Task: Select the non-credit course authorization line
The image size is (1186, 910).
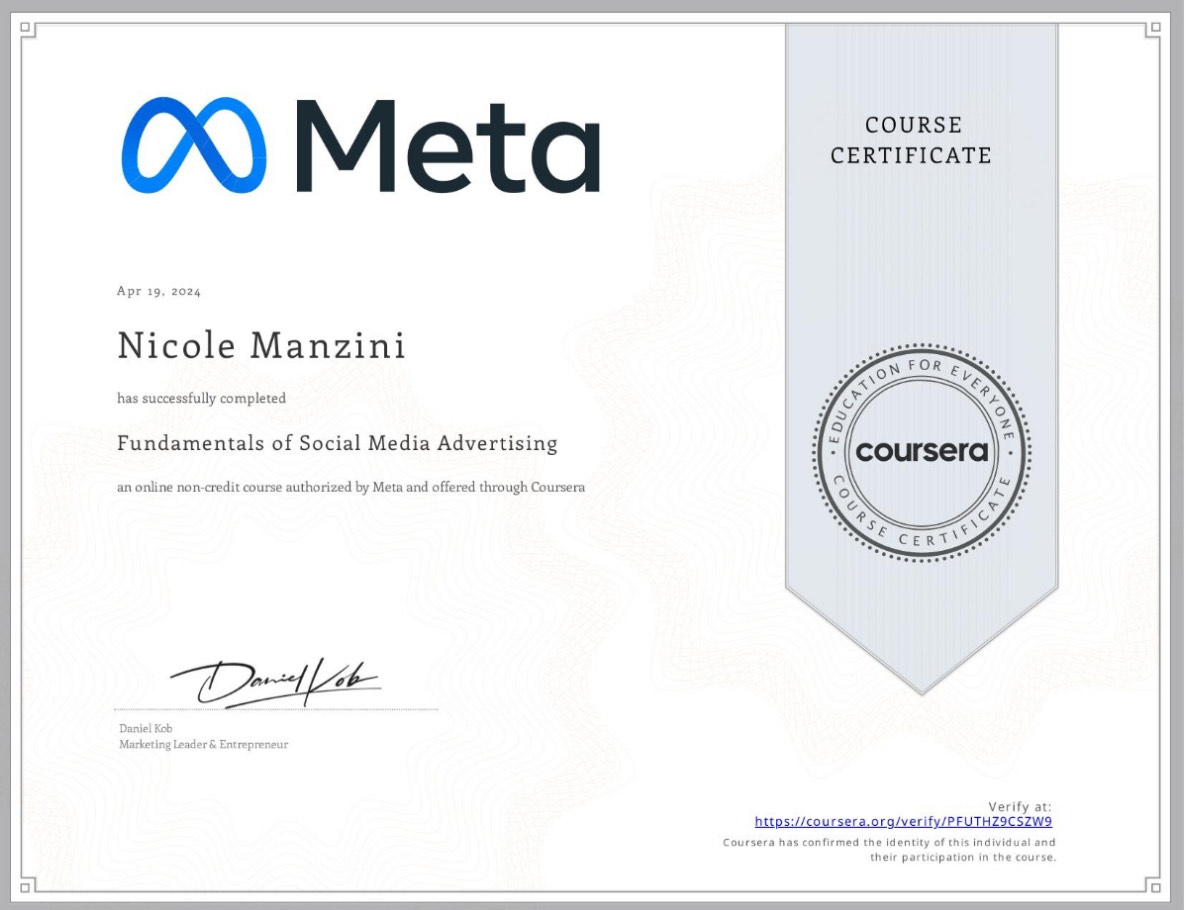Action: (351, 487)
